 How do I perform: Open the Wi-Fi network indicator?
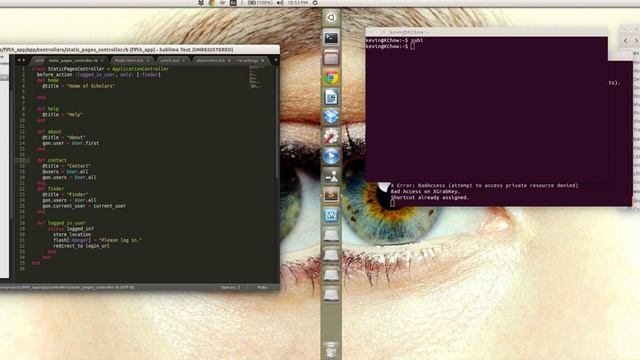(x=222, y=3)
